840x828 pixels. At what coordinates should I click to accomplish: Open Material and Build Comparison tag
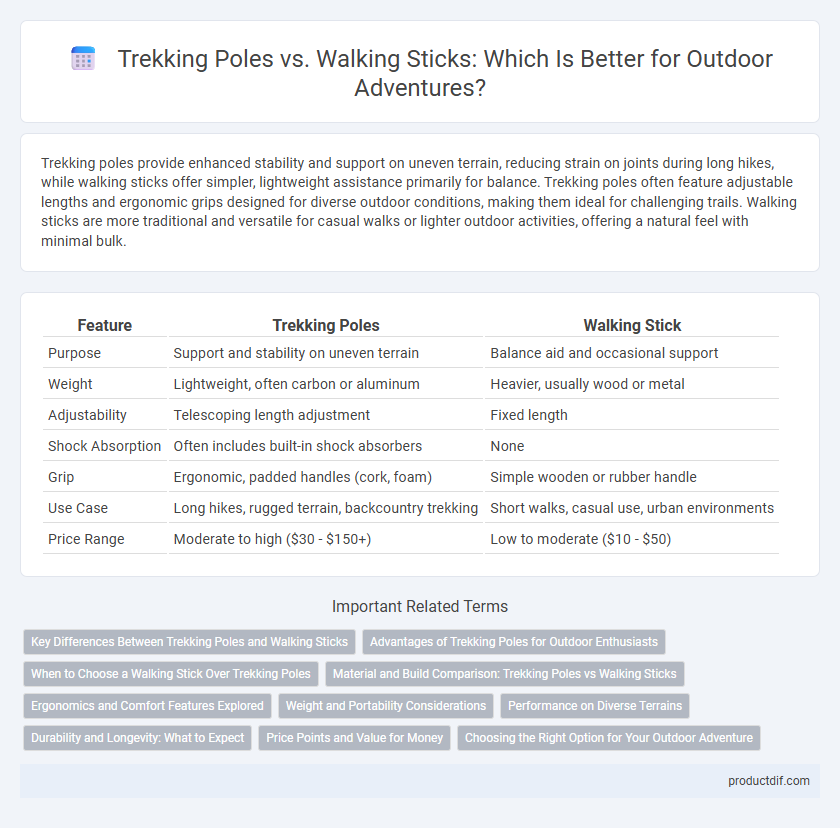click(x=505, y=674)
